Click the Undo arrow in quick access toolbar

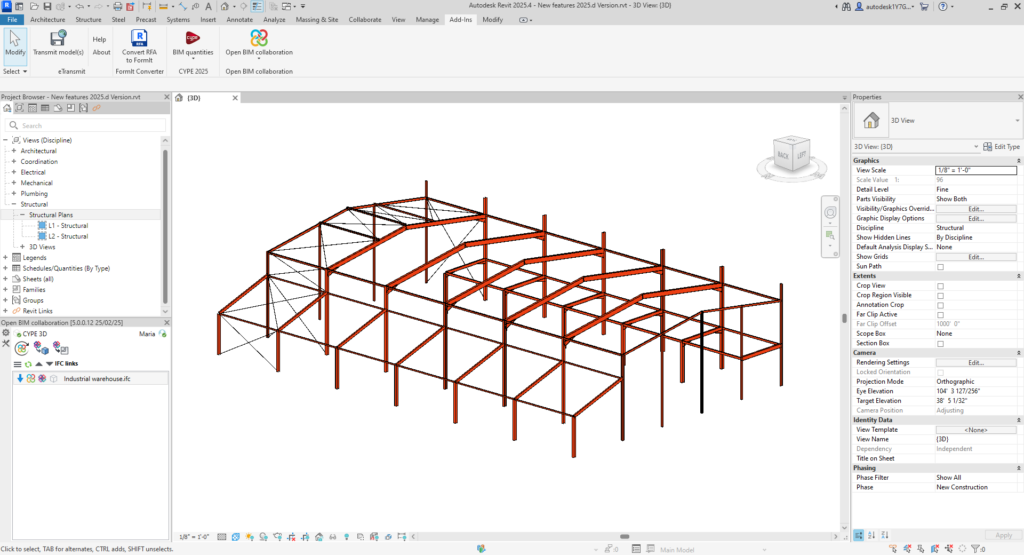pos(79,6)
